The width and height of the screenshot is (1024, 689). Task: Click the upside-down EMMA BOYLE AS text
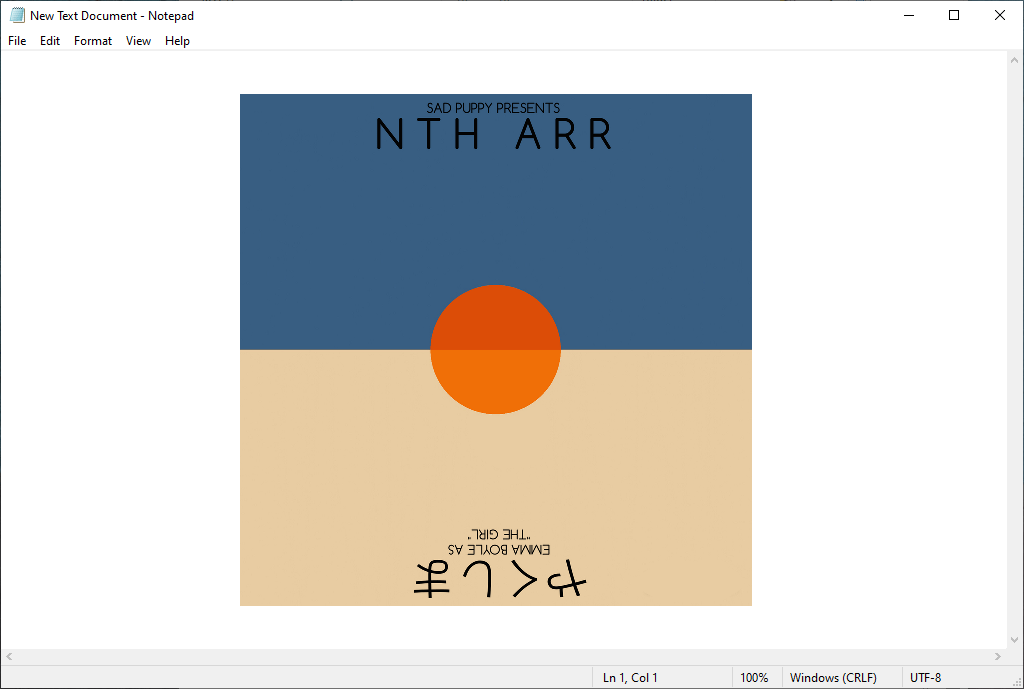(500, 549)
